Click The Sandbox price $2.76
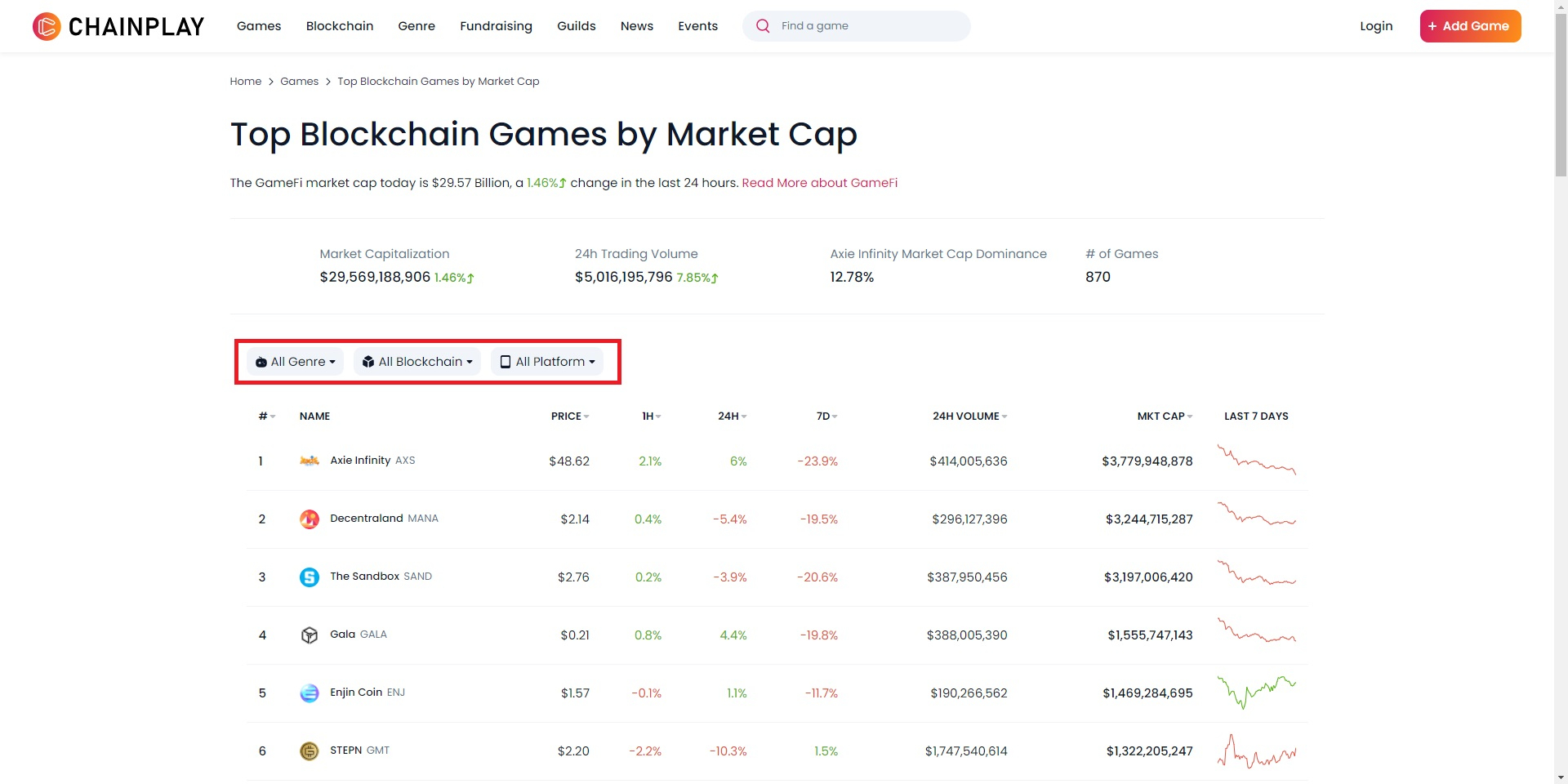1568x784 pixels. [573, 577]
